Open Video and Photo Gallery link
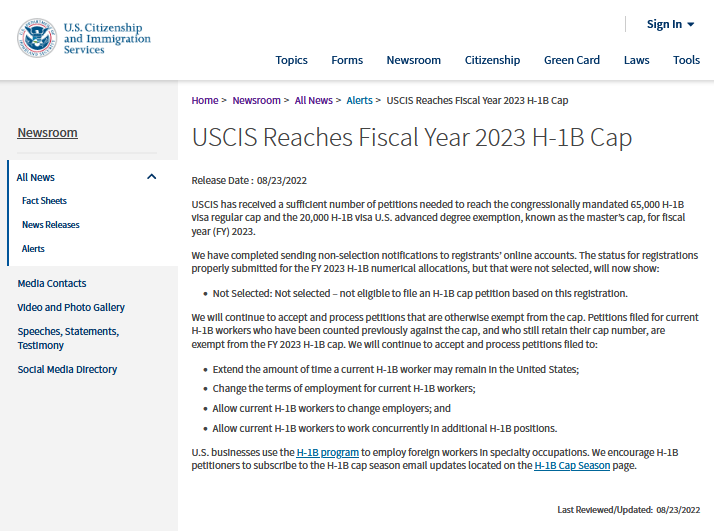This screenshot has height=531, width=714. (71, 307)
